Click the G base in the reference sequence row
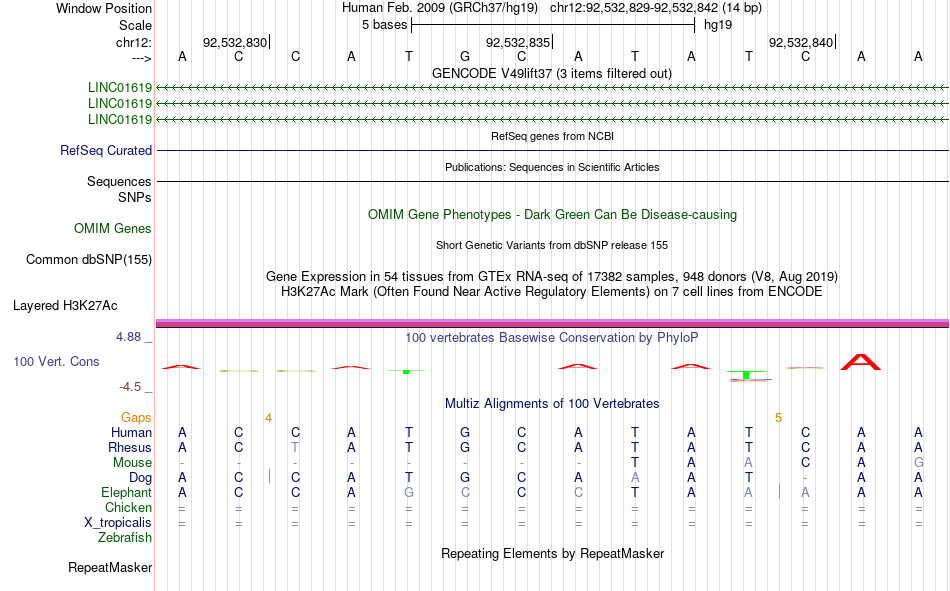This screenshot has height=591, width=950. pos(465,56)
